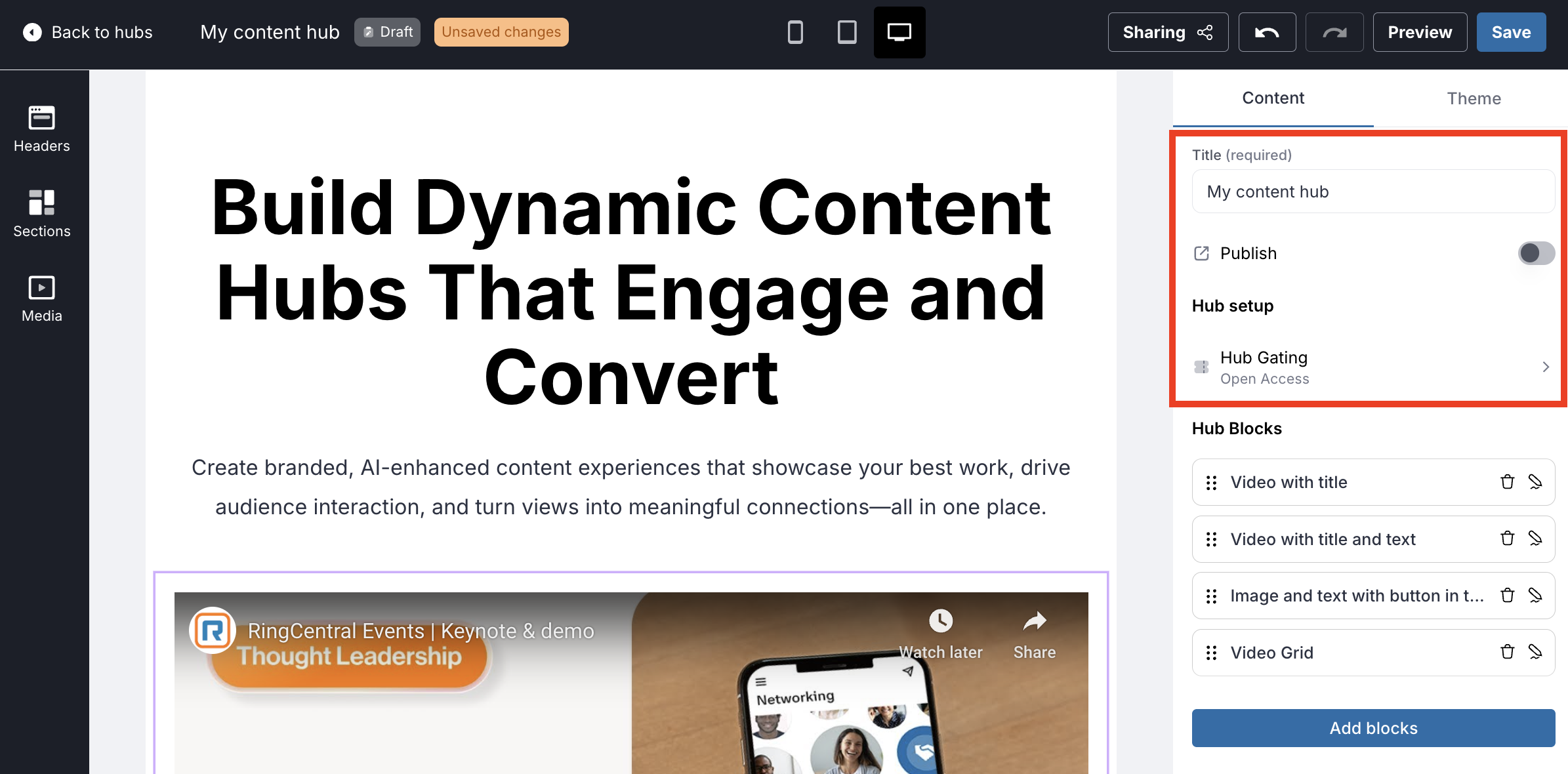This screenshot has width=1568, height=774.
Task: Redo the last change
Action: click(x=1334, y=32)
